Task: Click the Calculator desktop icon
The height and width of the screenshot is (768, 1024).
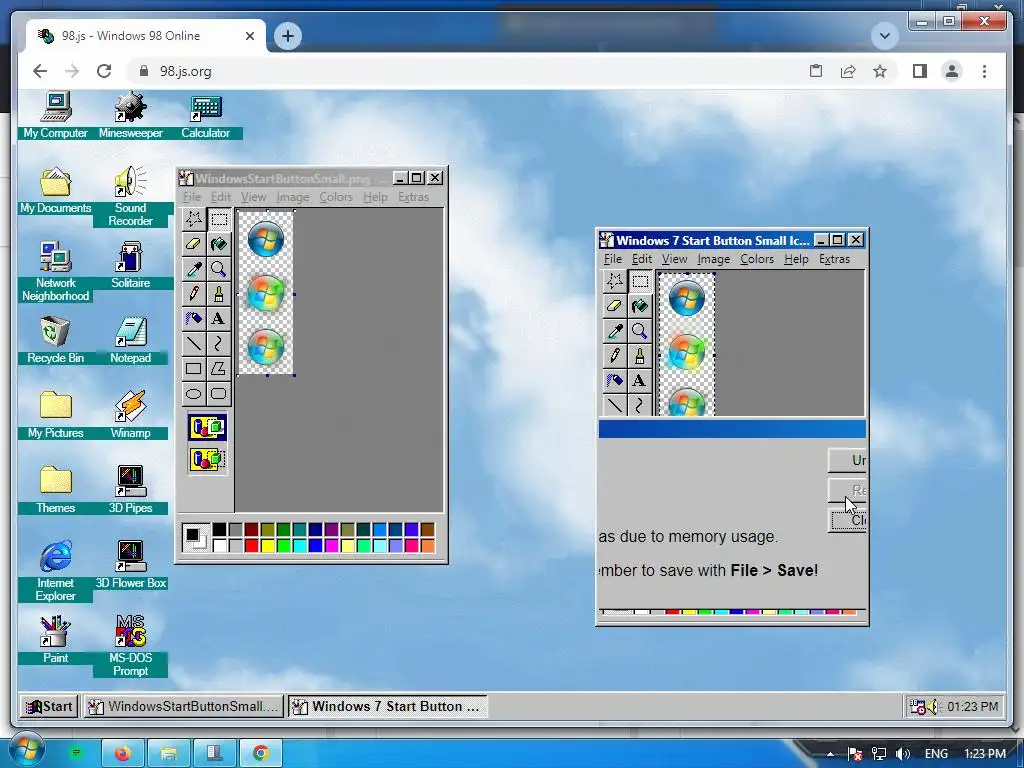Action: coord(205,116)
